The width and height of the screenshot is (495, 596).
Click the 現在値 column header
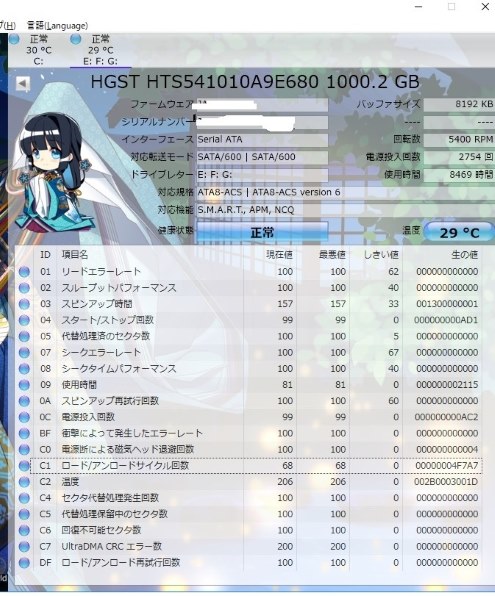click(x=279, y=255)
